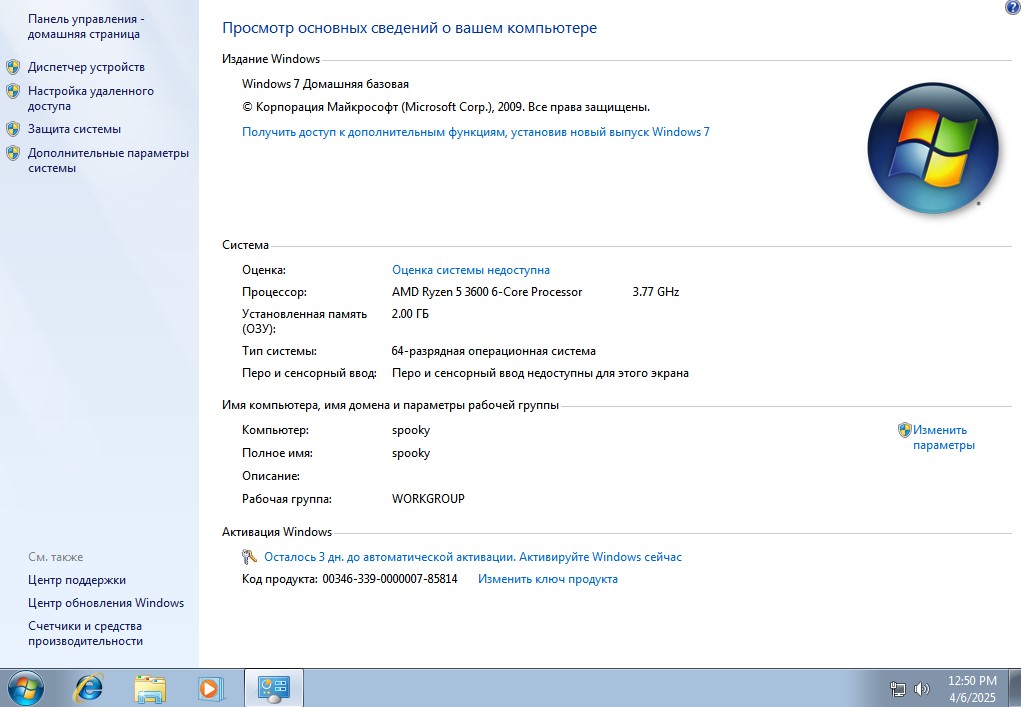1021x707 pixels.
Task: Click the processor name AMD Ryzen 5 3600
Action: tap(487, 292)
